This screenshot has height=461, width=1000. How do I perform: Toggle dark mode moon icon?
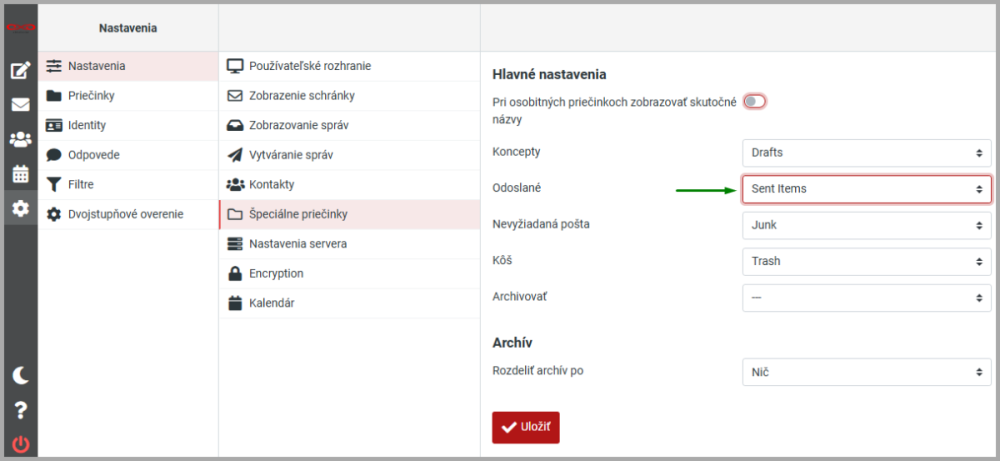[20, 375]
